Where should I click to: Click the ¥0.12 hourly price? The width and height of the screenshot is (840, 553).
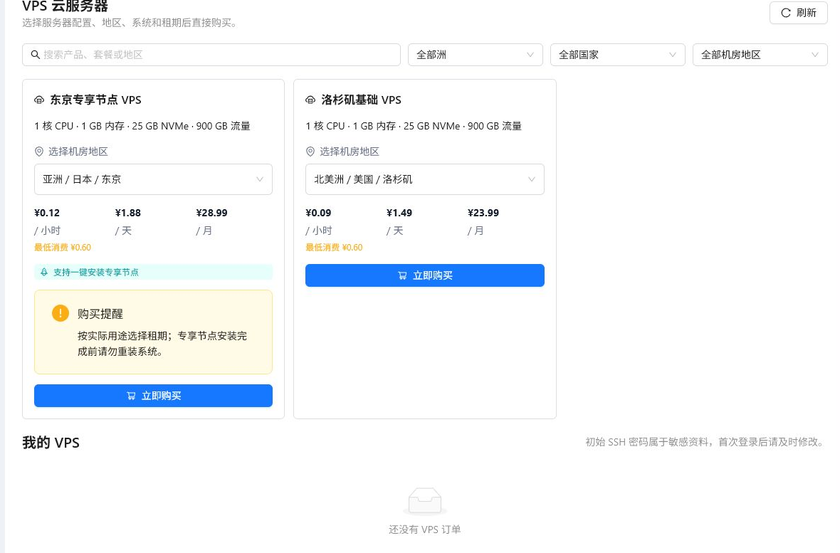47,213
